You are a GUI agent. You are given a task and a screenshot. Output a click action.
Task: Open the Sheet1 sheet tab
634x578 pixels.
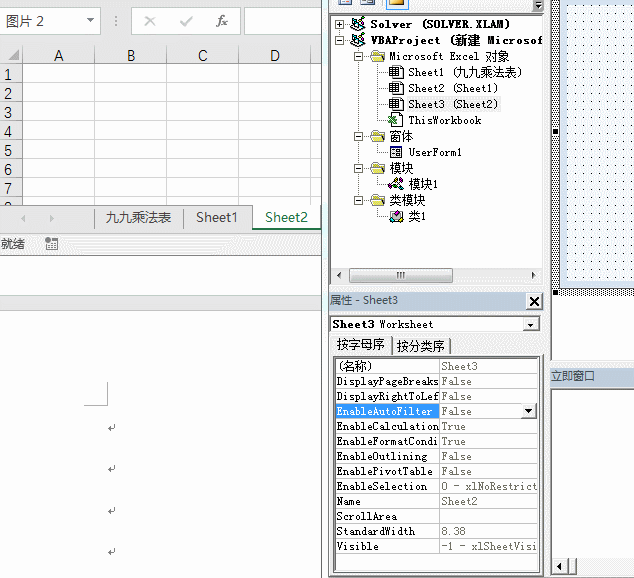pyautogui.click(x=217, y=217)
